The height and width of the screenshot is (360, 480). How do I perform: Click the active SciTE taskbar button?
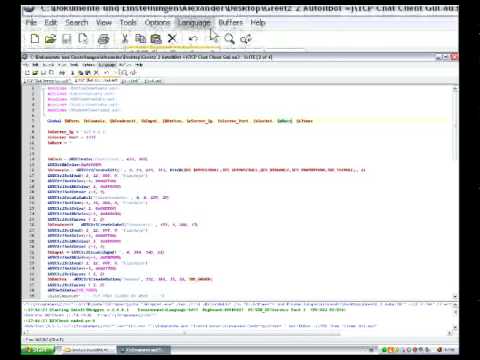tap(143, 350)
